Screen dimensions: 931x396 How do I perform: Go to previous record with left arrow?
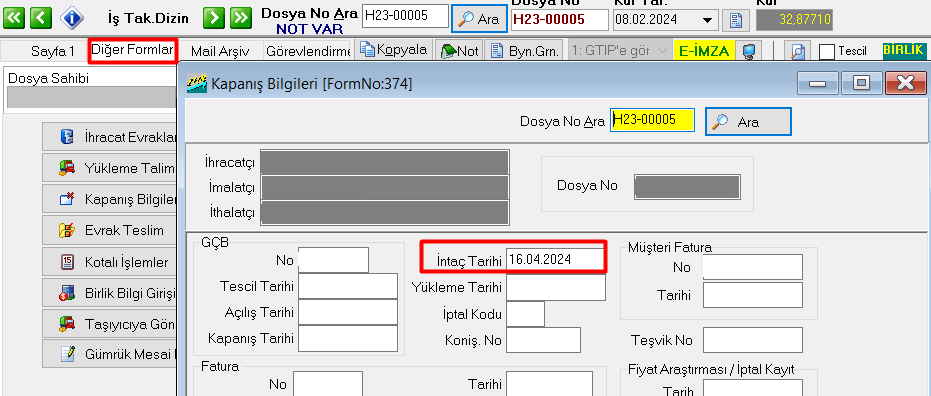coord(41,18)
